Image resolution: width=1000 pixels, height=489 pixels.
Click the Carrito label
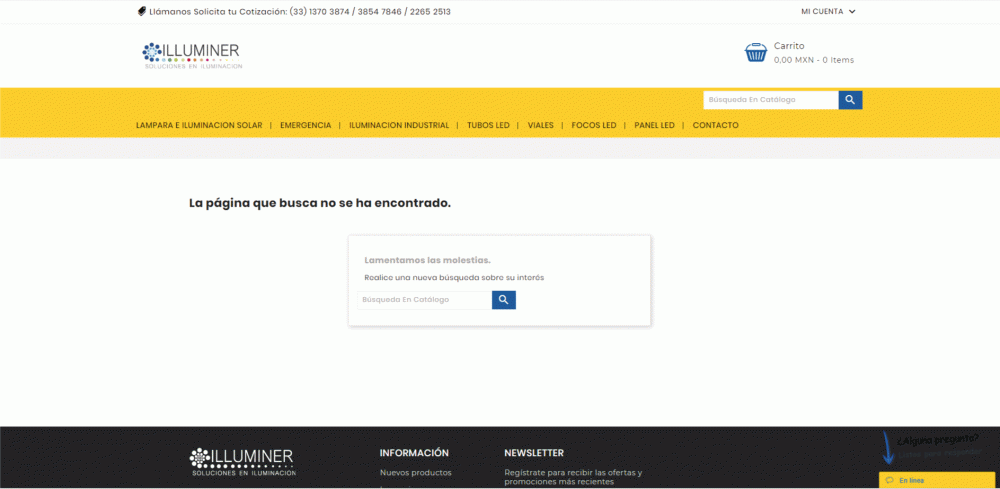pyautogui.click(x=789, y=46)
